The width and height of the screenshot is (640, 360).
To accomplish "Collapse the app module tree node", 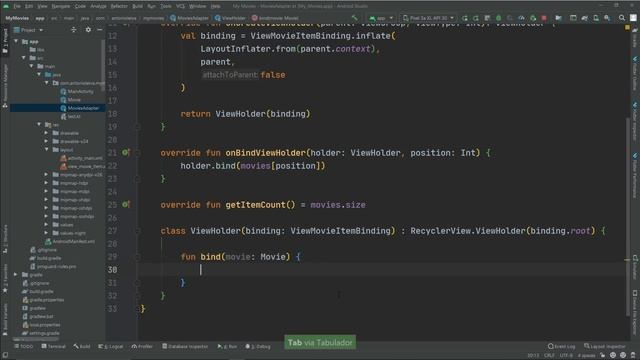I will [16, 41].
